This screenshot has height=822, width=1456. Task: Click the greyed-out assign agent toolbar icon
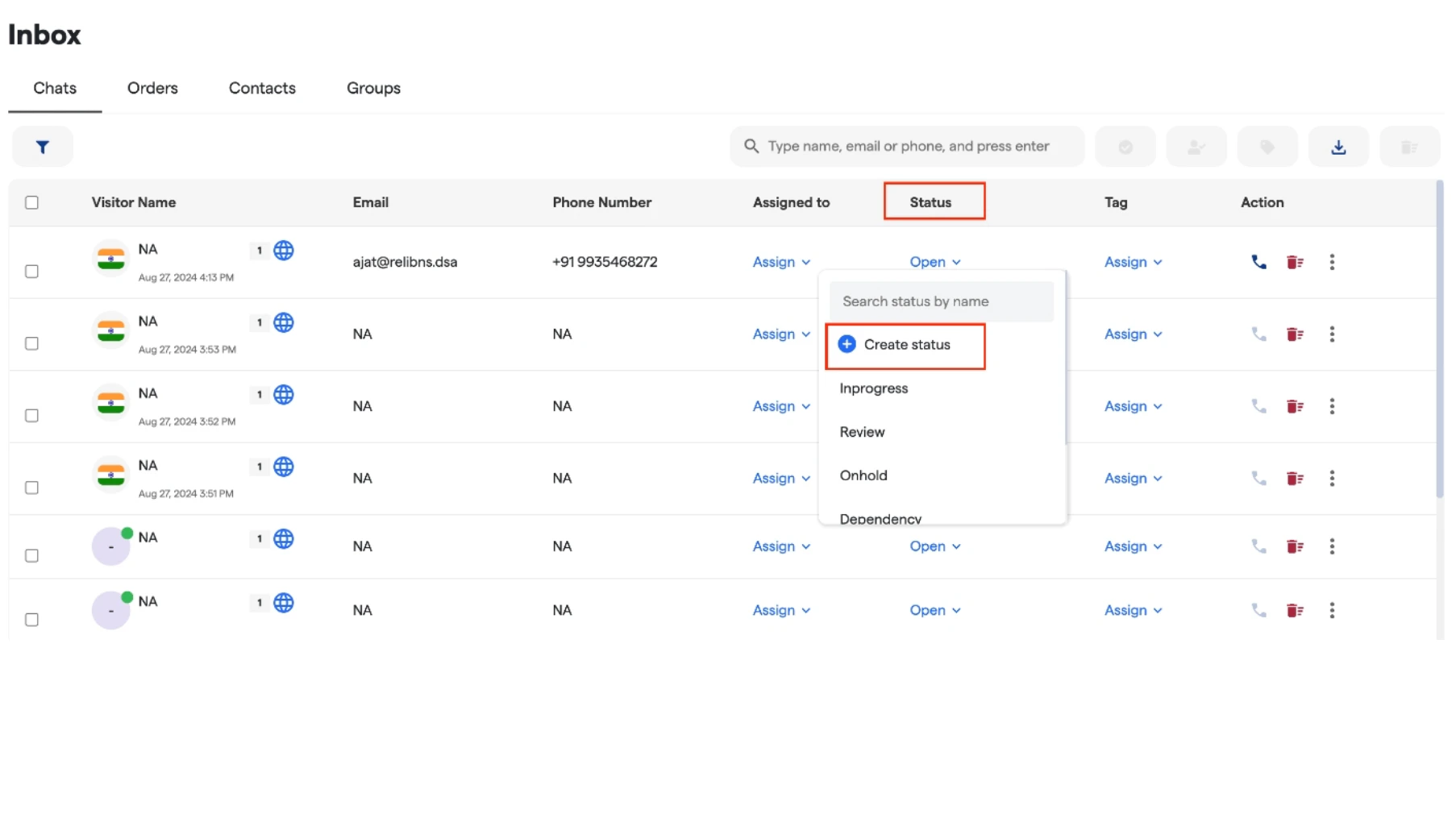[1196, 147]
